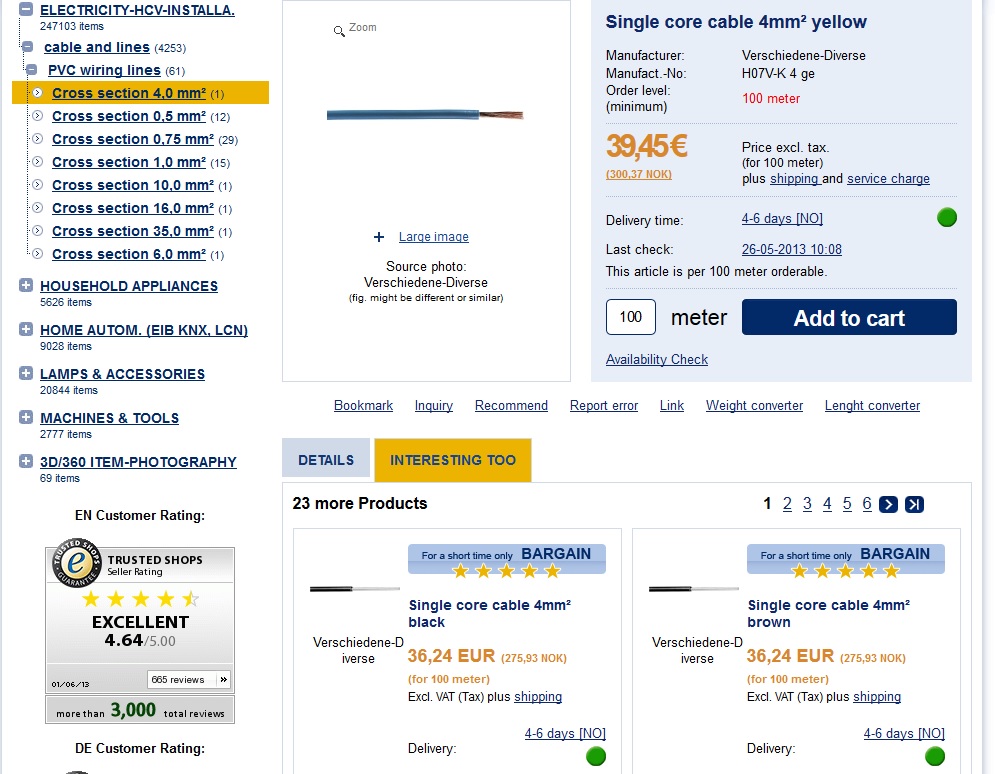Collapse the PVC wiring lines subcategory
The image size is (995, 774).
point(32,70)
